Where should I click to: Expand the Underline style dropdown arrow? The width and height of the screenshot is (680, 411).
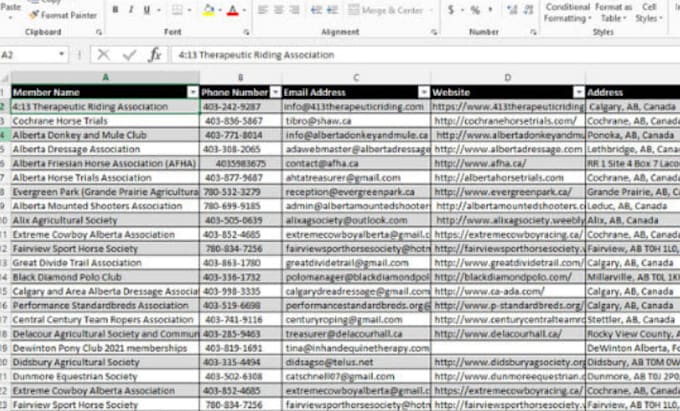pos(159,10)
